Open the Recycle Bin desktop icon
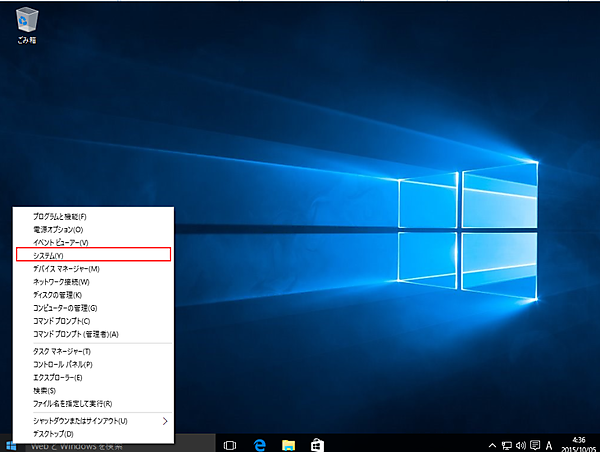The height and width of the screenshot is (452, 600). (x=27, y=21)
